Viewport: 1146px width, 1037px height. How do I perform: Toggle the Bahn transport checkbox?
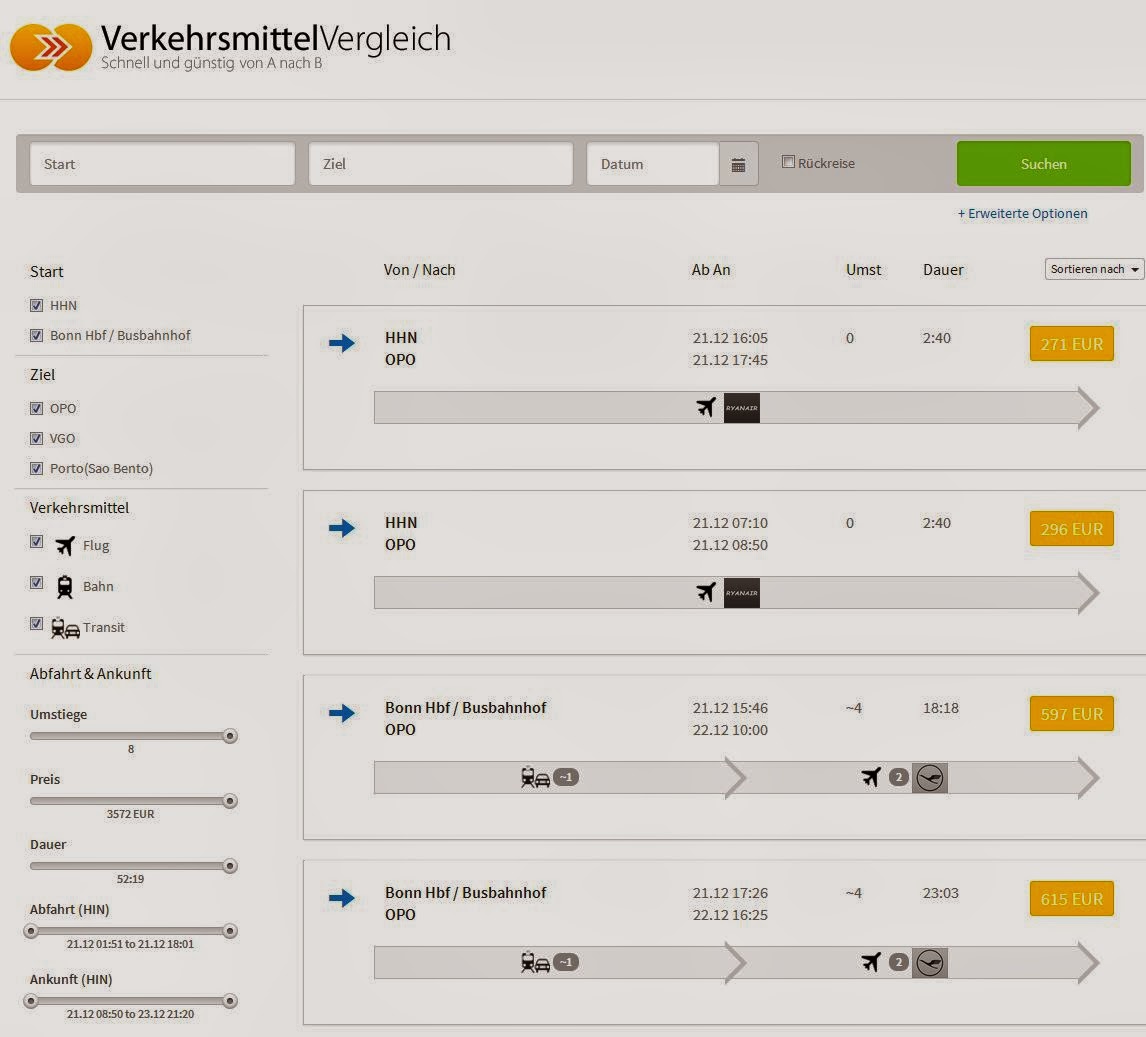(37, 582)
